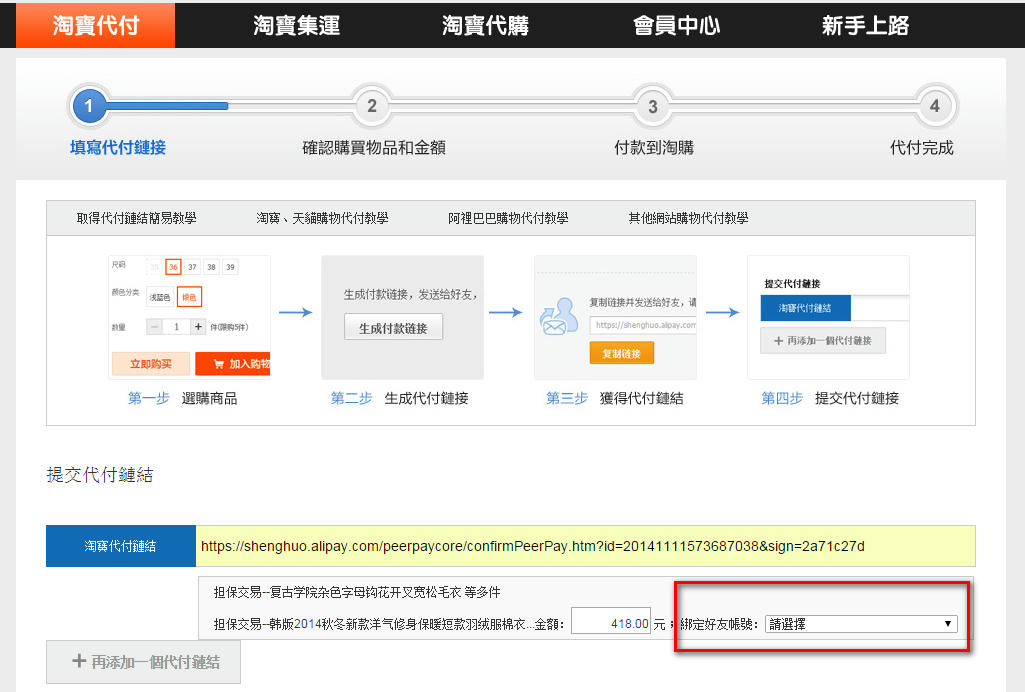Click the 418.00 amount input field

(x=611, y=621)
